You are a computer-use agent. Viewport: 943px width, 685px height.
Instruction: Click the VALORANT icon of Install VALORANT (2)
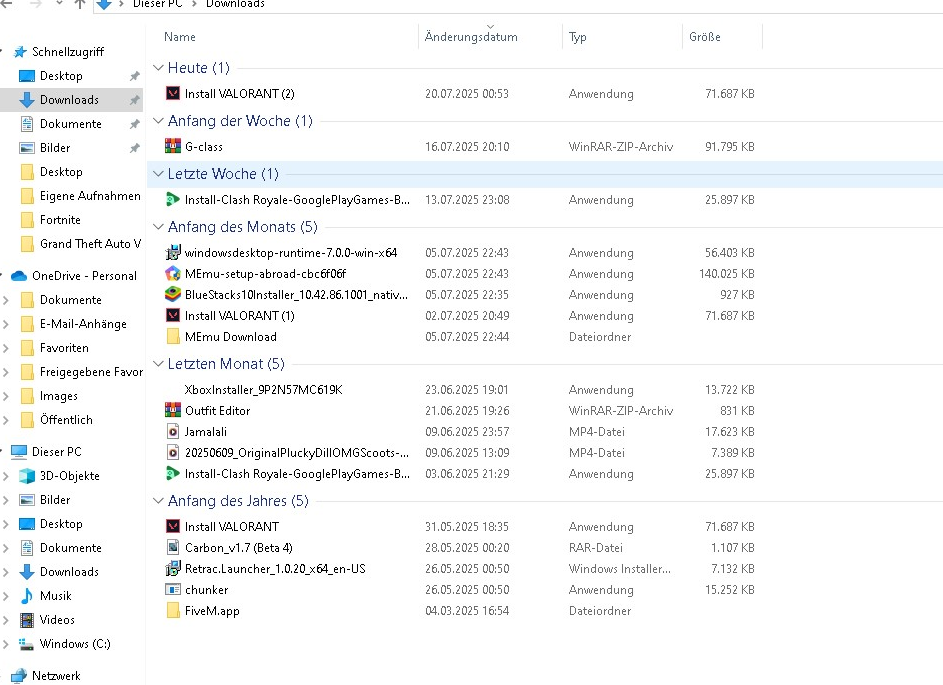tap(173, 93)
